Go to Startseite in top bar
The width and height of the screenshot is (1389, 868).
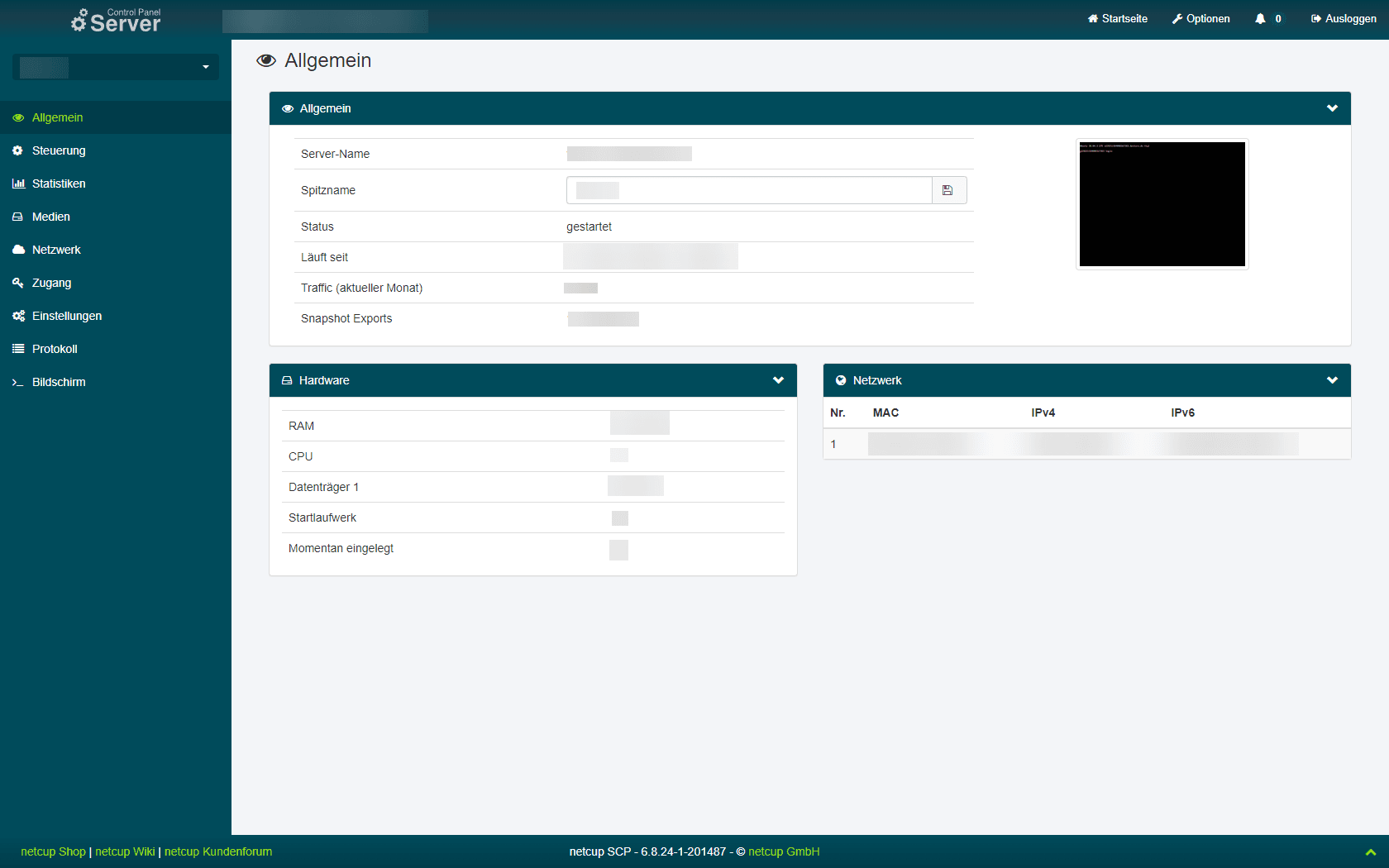[x=1118, y=19]
